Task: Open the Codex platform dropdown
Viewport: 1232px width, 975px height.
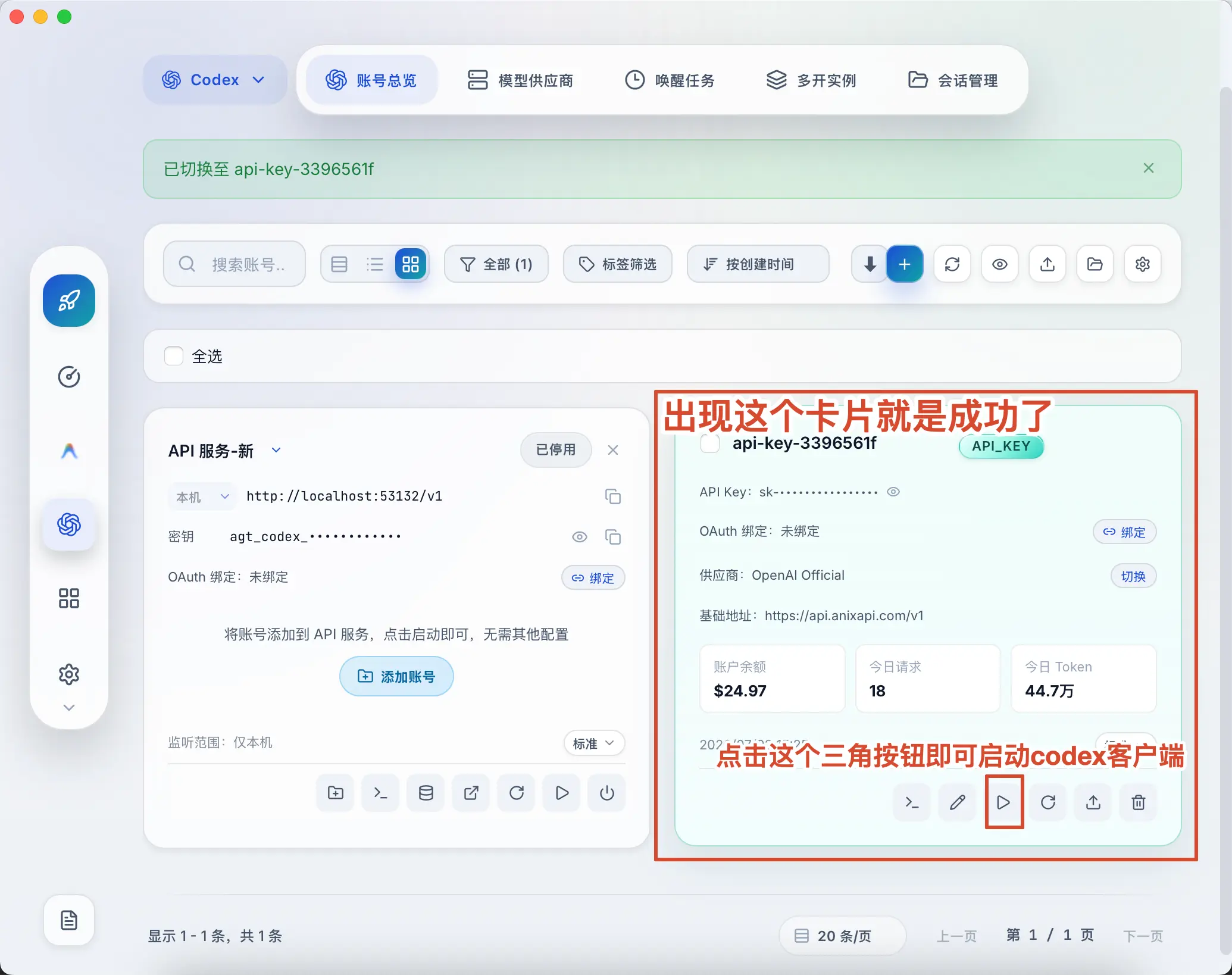Action: (214, 80)
